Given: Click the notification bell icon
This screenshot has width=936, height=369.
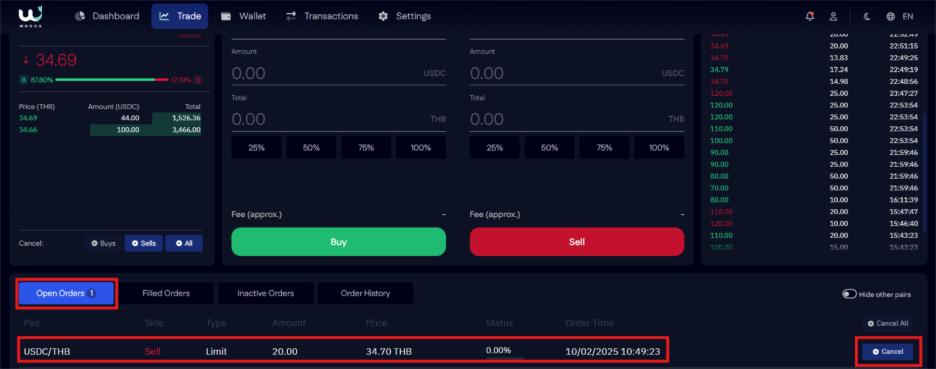Looking at the screenshot, I should tap(809, 16).
